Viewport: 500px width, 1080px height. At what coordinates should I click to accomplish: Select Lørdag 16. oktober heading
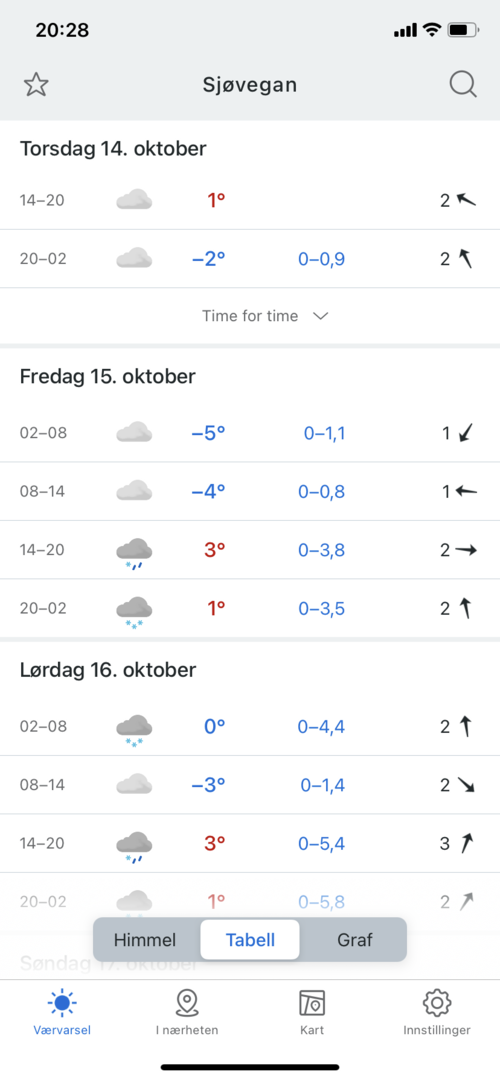[x=108, y=669]
